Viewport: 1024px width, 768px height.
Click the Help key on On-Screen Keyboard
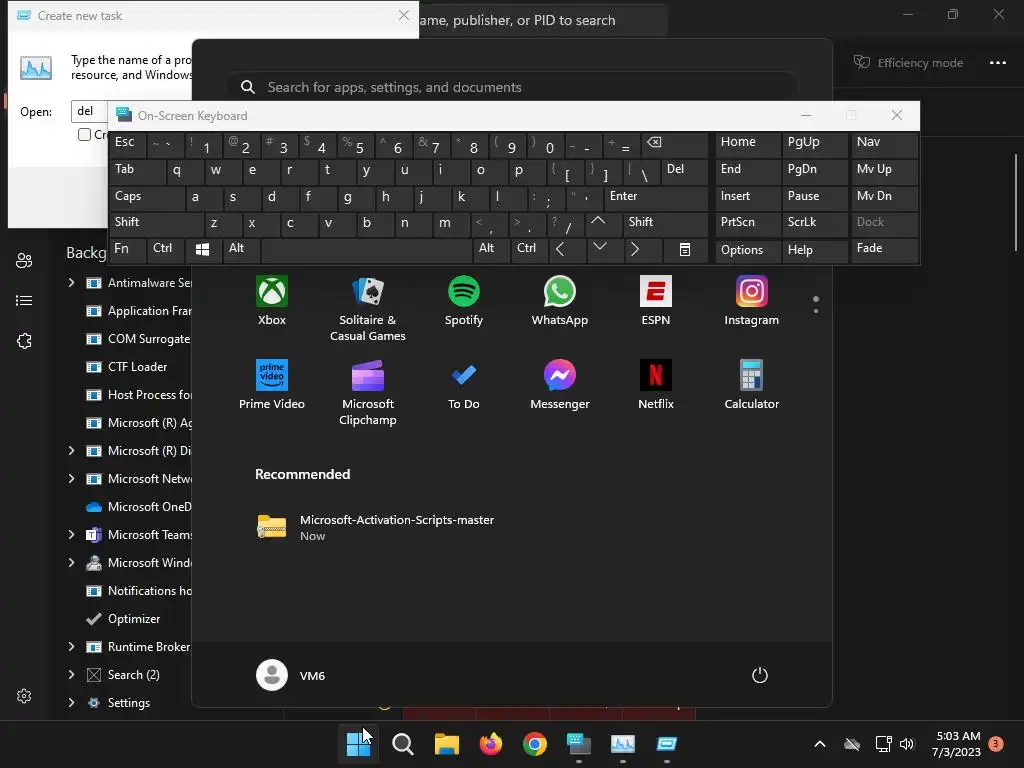(x=814, y=250)
